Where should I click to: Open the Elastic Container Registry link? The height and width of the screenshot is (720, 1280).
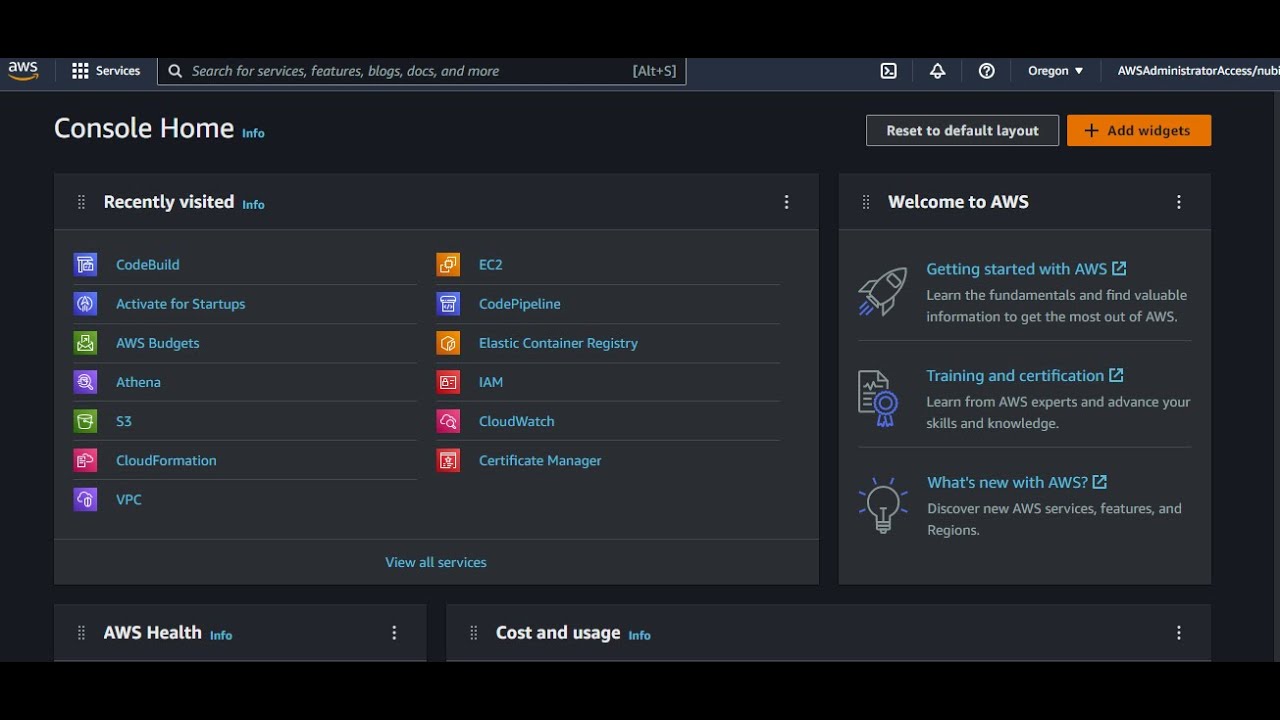coord(558,343)
